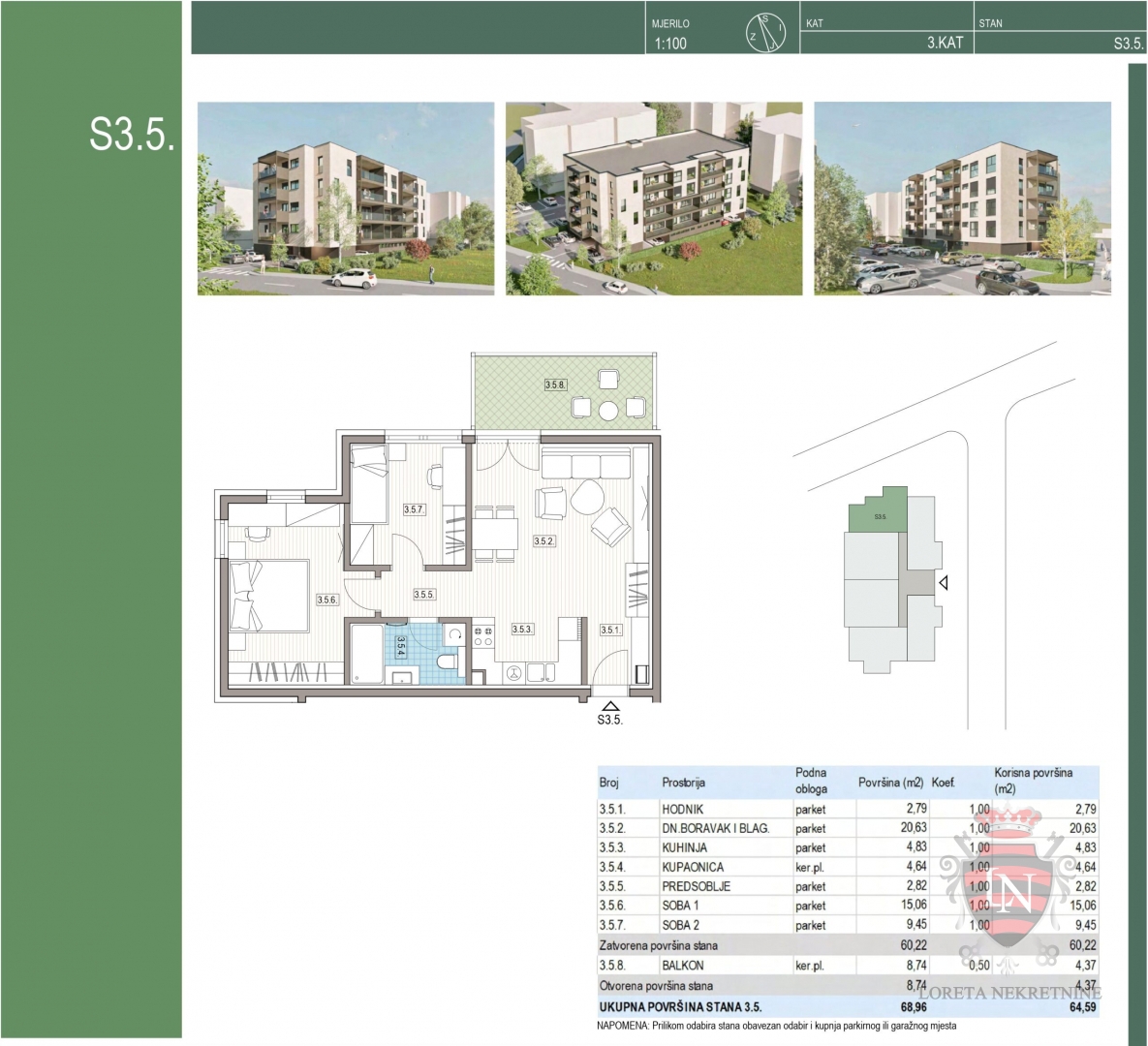The height and width of the screenshot is (1046, 1148).
Task: Click the washing machine symbol in bathroom
Action: click(454, 634)
